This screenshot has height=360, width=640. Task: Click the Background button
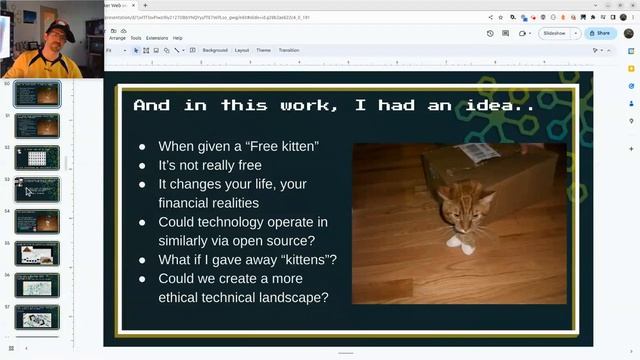(x=215, y=50)
